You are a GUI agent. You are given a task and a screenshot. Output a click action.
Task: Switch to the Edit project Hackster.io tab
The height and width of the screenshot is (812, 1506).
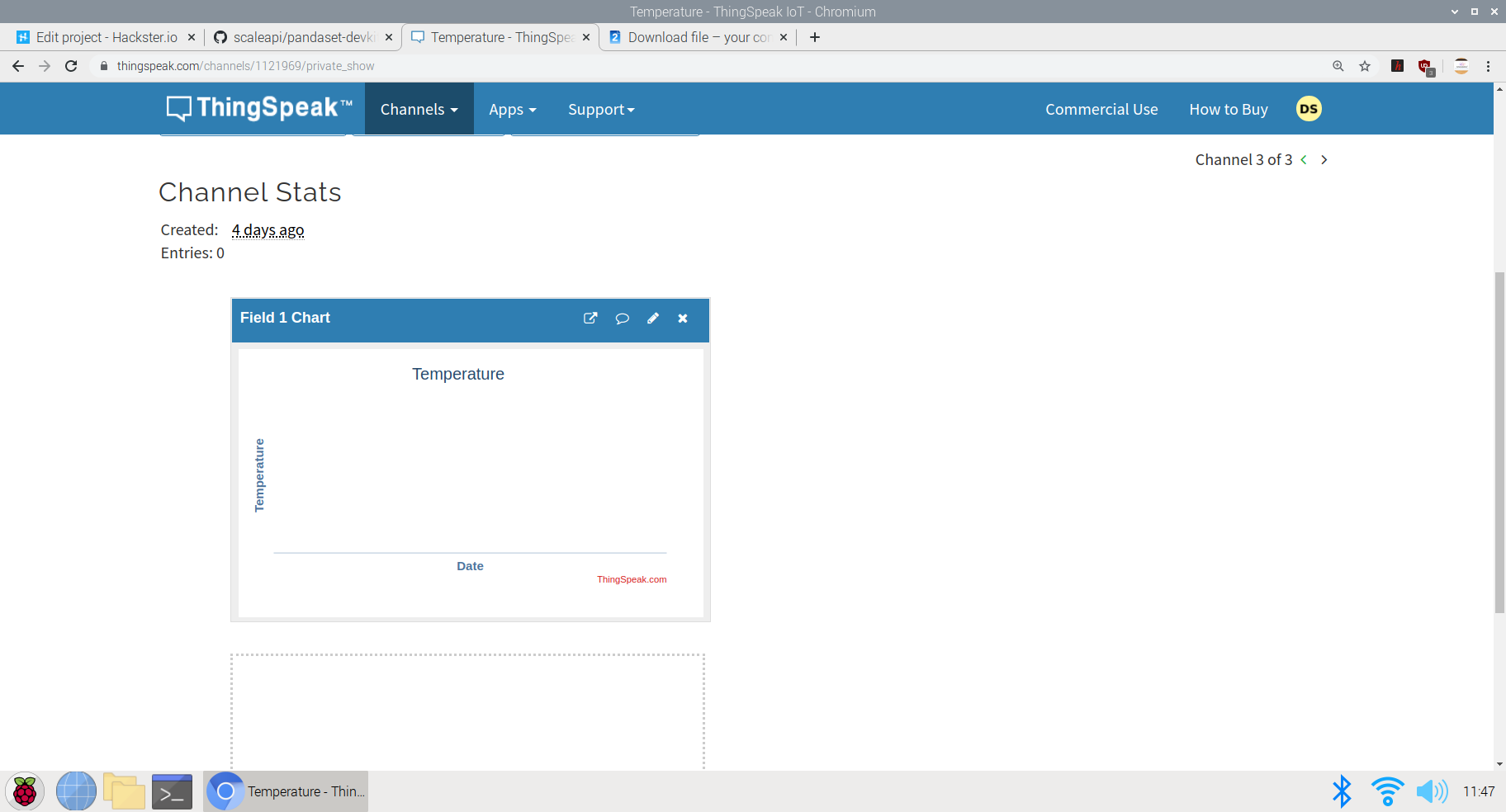pyautogui.click(x=107, y=37)
